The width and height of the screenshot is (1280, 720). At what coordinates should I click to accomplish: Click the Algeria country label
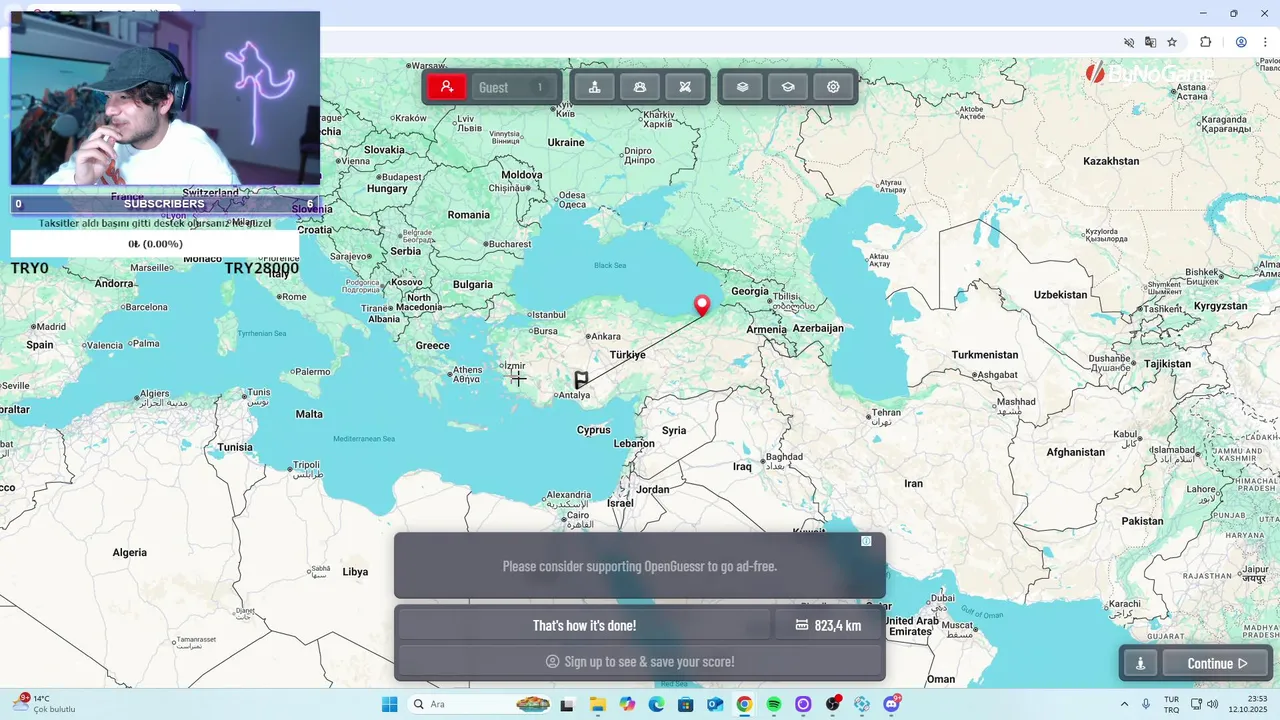(130, 552)
